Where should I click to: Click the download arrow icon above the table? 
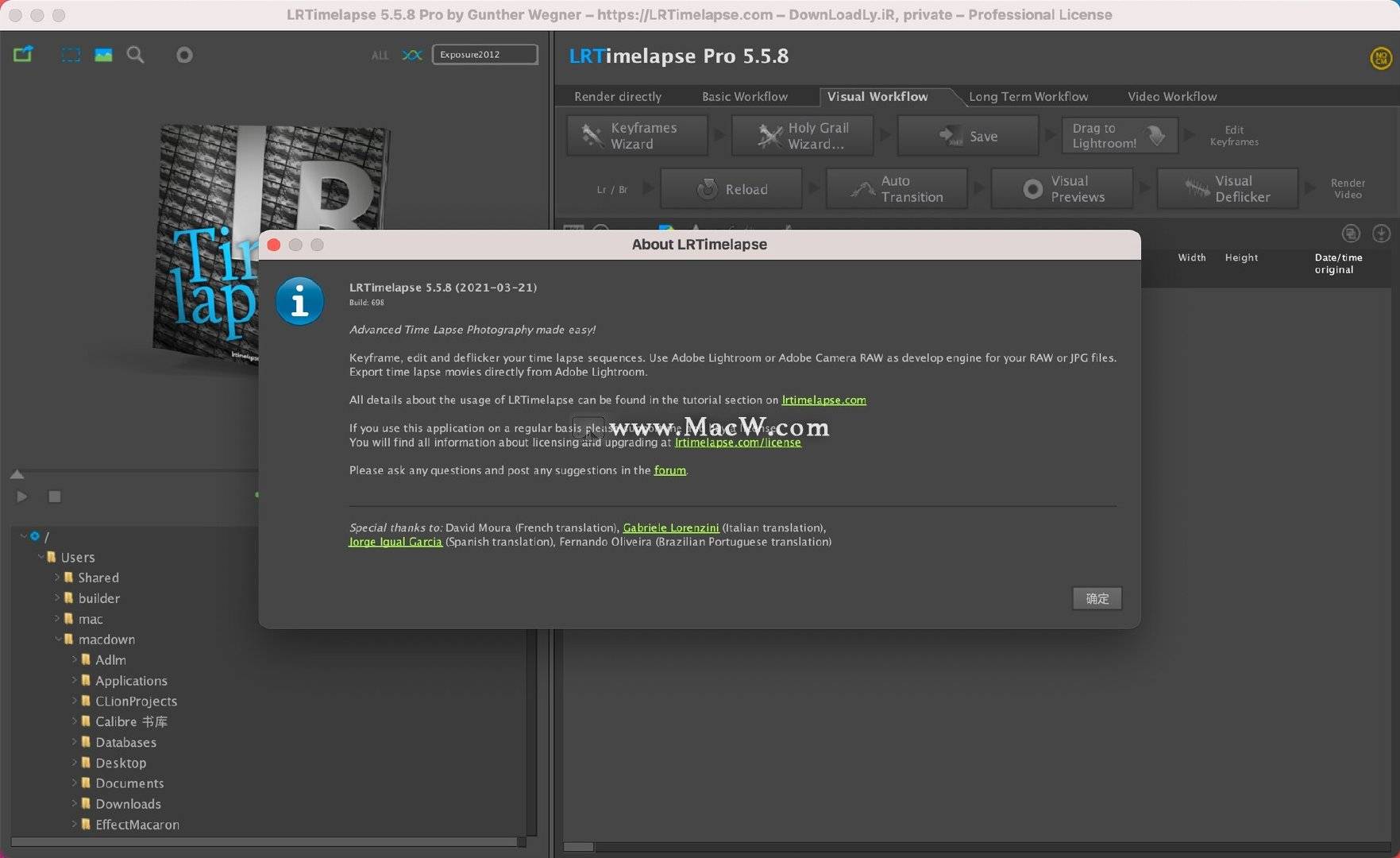click(1382, 234)
